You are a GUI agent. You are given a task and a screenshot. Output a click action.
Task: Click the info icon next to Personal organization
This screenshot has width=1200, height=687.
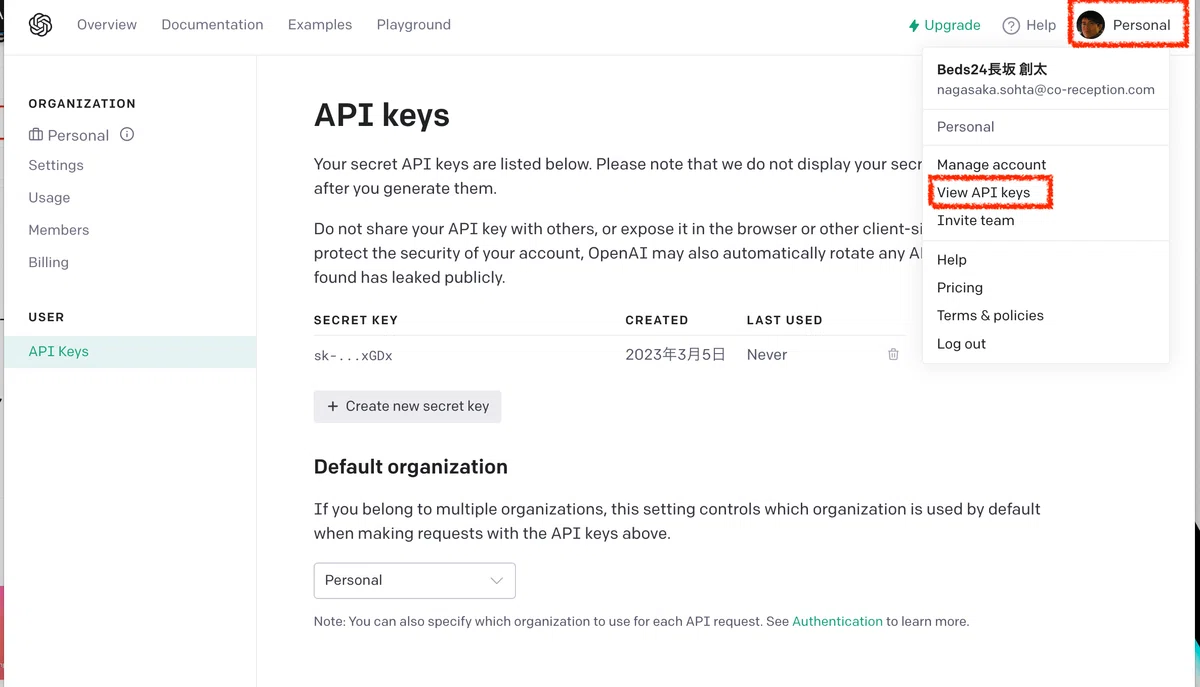point(127,134)
